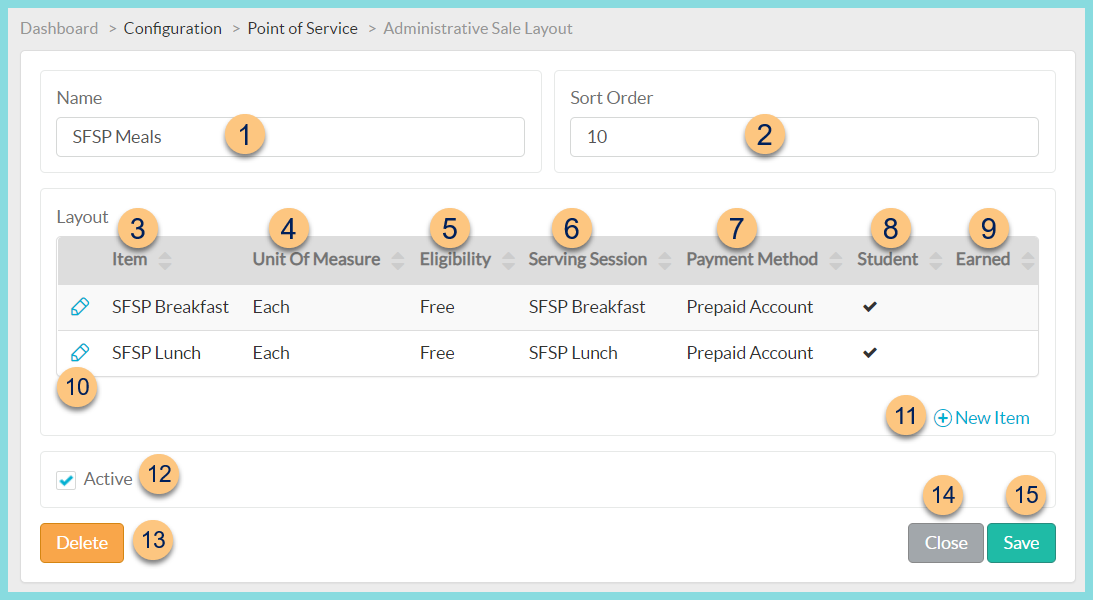Open the Configuration breadcrumb
Viewport: 1093px width, 600px height.
172,28
